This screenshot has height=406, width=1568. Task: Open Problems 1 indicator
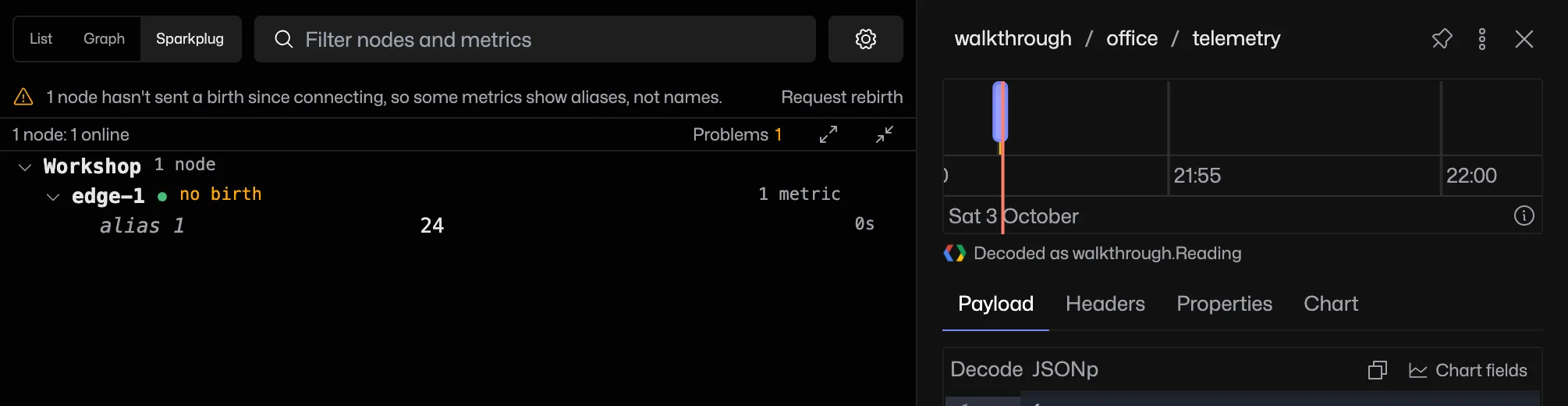pos(737,134)
